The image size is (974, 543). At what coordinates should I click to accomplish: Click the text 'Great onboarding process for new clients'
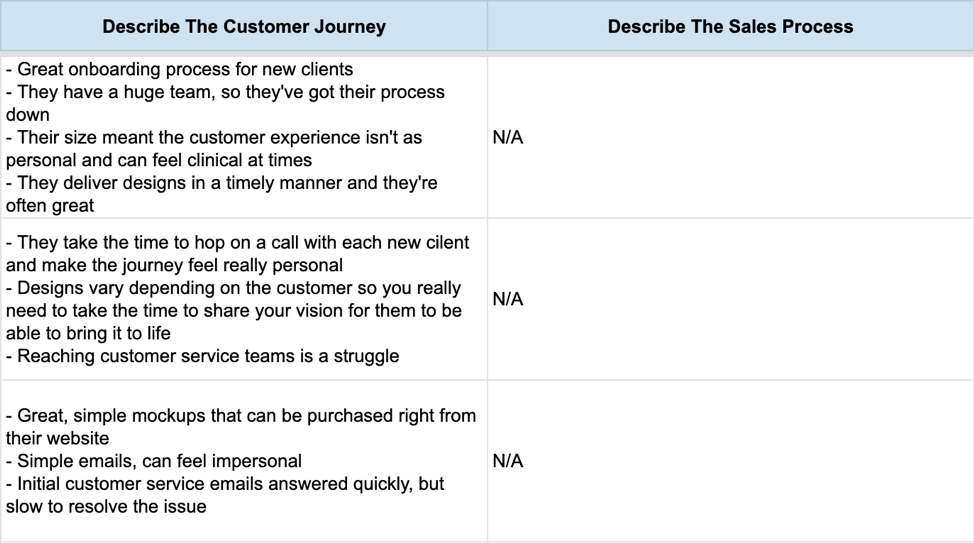[x=185, y=69]
